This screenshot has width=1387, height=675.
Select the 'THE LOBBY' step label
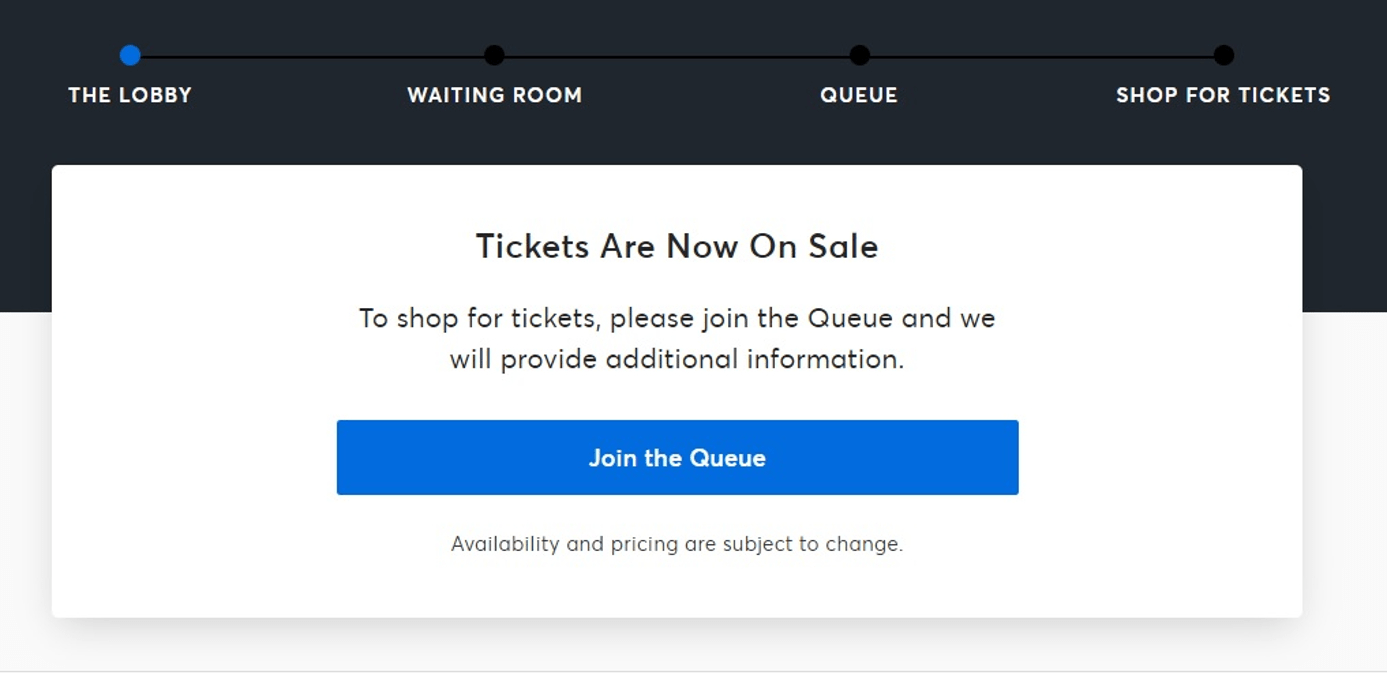pos(130,95)
